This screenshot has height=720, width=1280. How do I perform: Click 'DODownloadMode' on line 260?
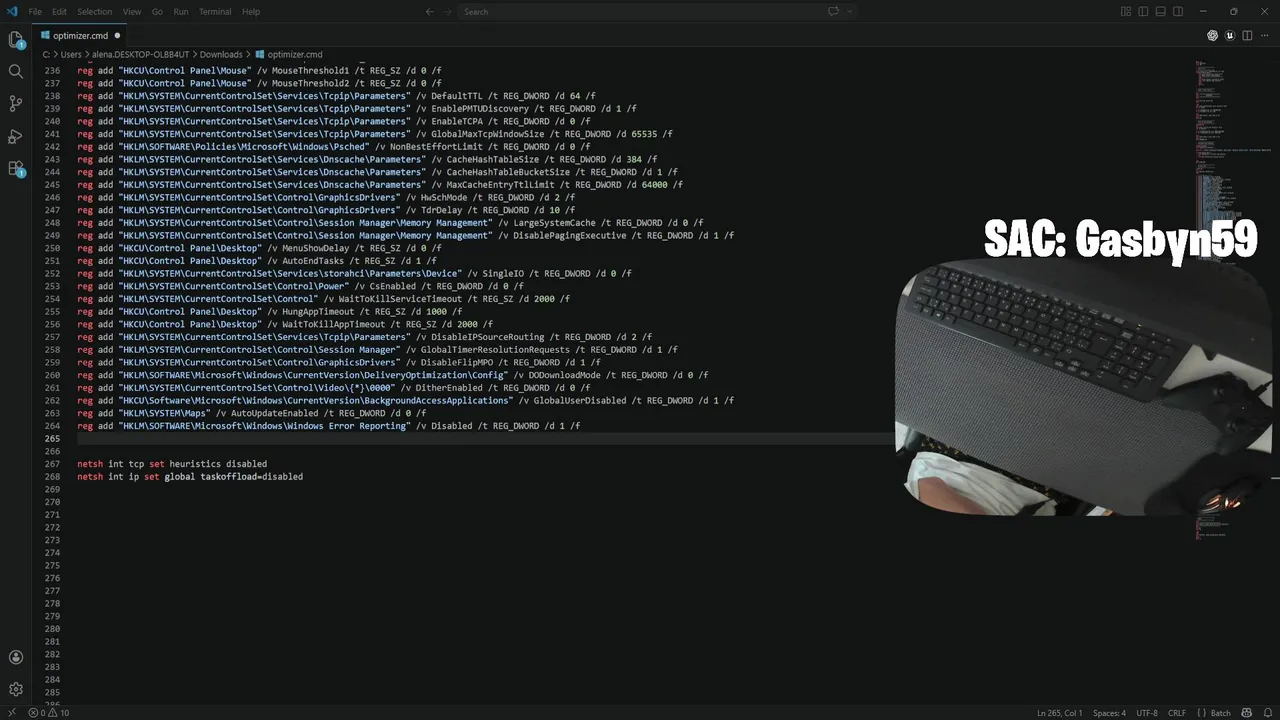(564, 375)
